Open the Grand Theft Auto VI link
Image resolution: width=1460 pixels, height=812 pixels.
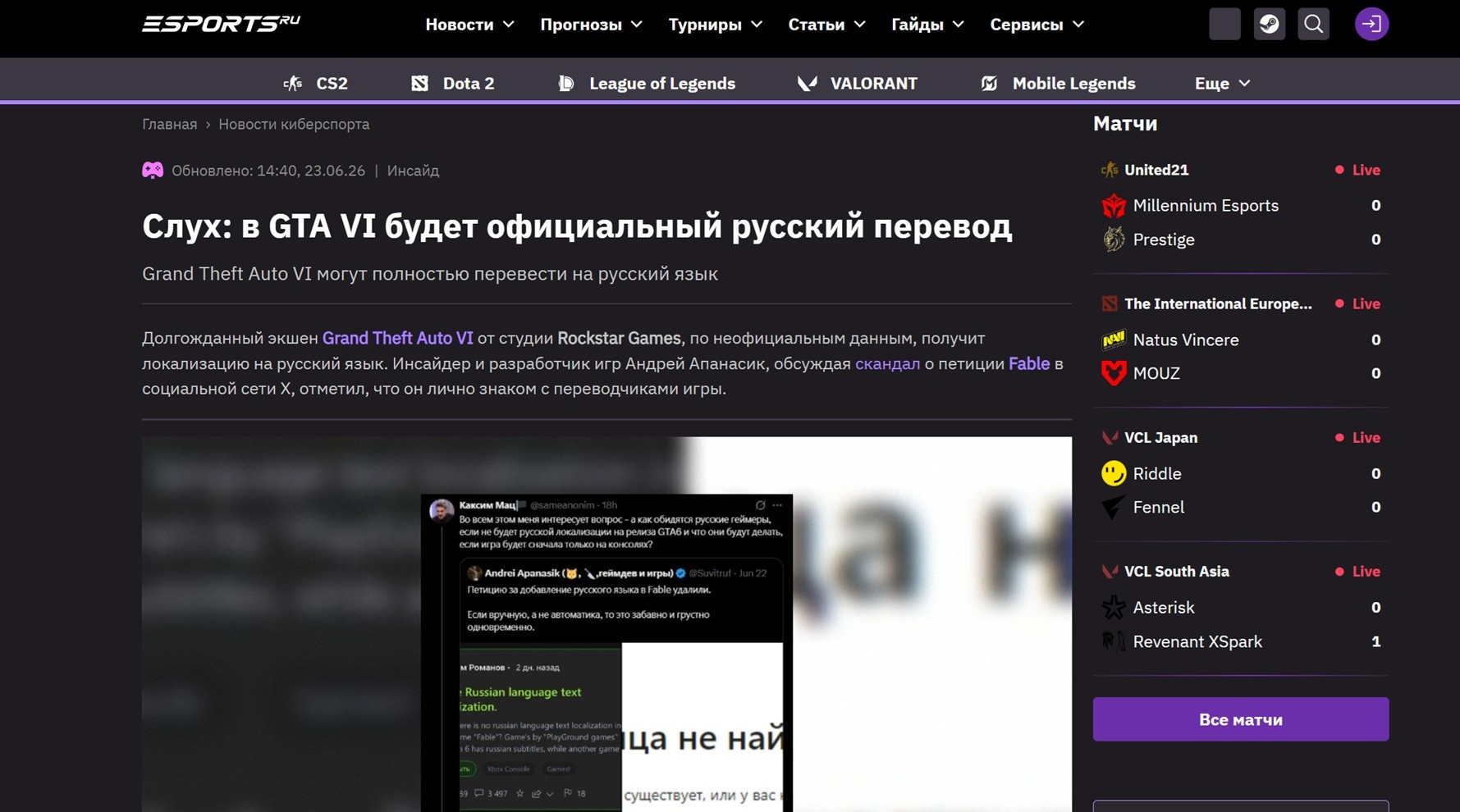point(398,338)
